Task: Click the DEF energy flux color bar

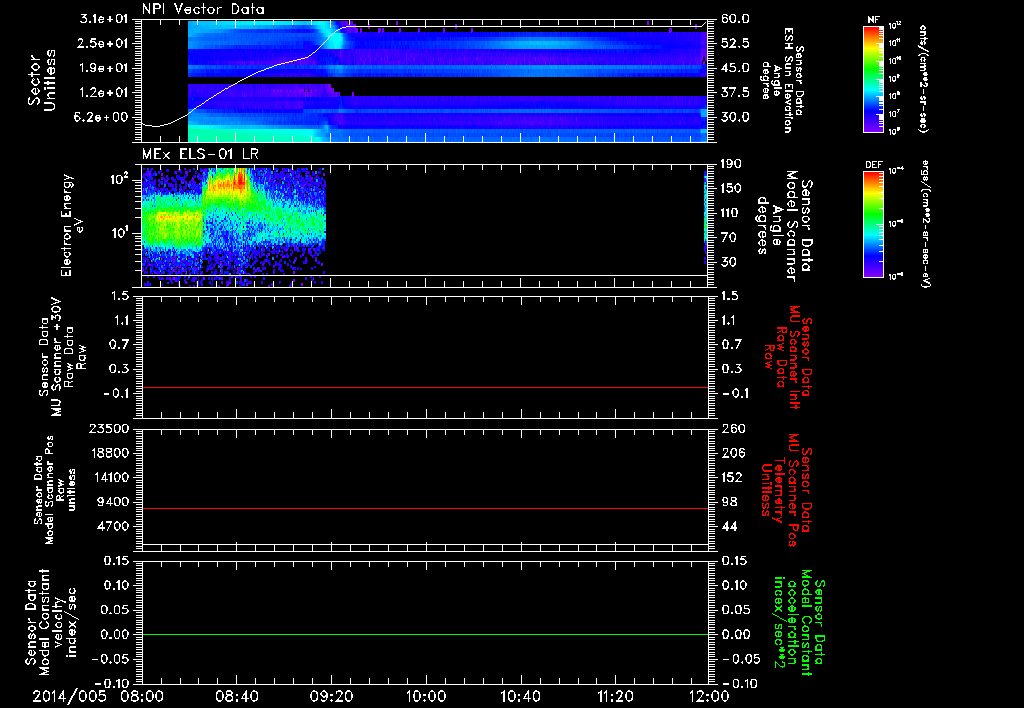Action: [x=873, y=224]
